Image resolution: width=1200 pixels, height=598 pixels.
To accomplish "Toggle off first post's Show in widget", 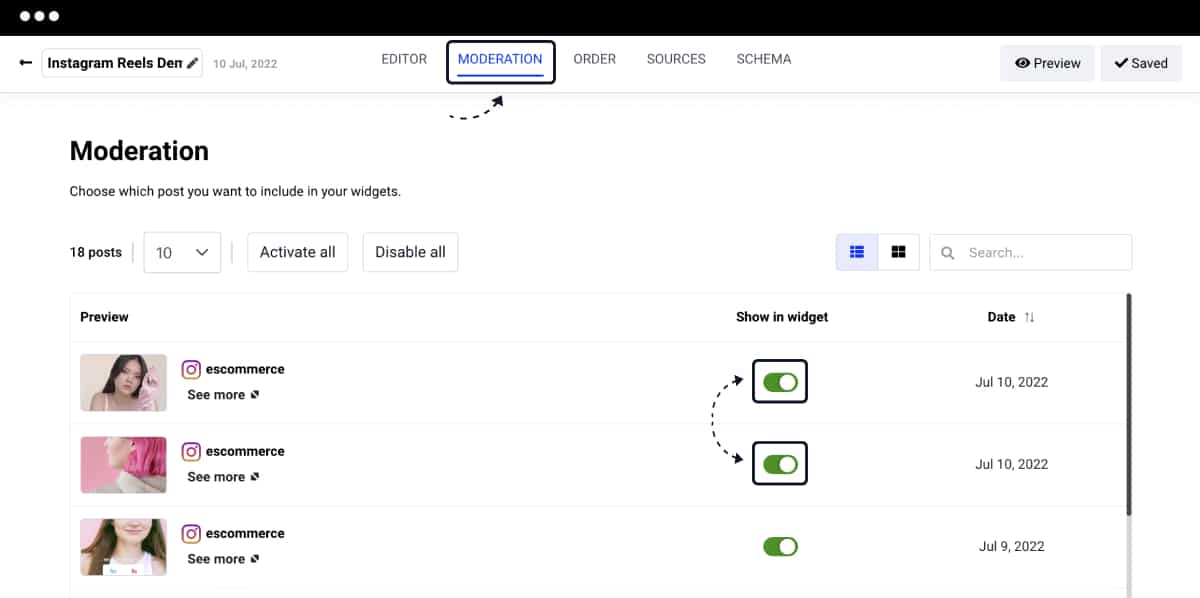I will point(780,382).
